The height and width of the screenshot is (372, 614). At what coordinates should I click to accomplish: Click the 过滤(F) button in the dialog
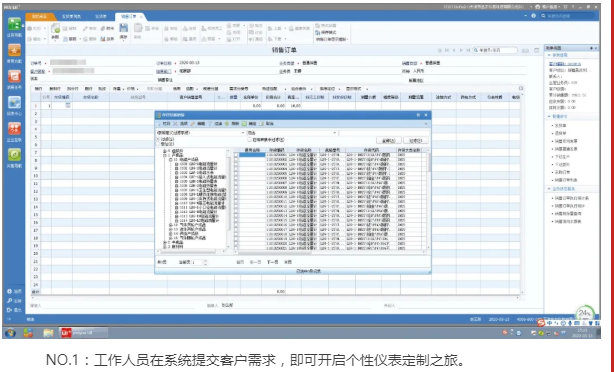click(x=415, y=140)
